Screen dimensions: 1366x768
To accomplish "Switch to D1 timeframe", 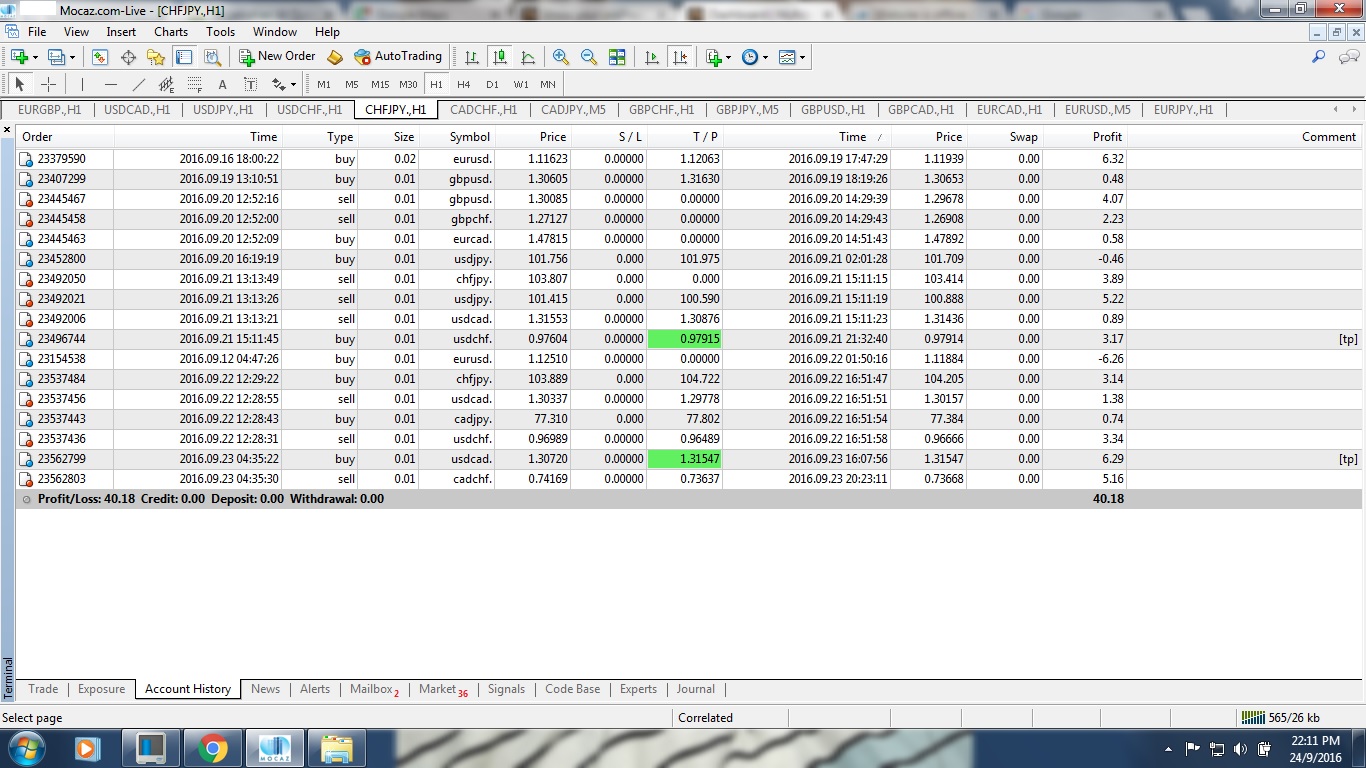I will click(x=492, y=84).
